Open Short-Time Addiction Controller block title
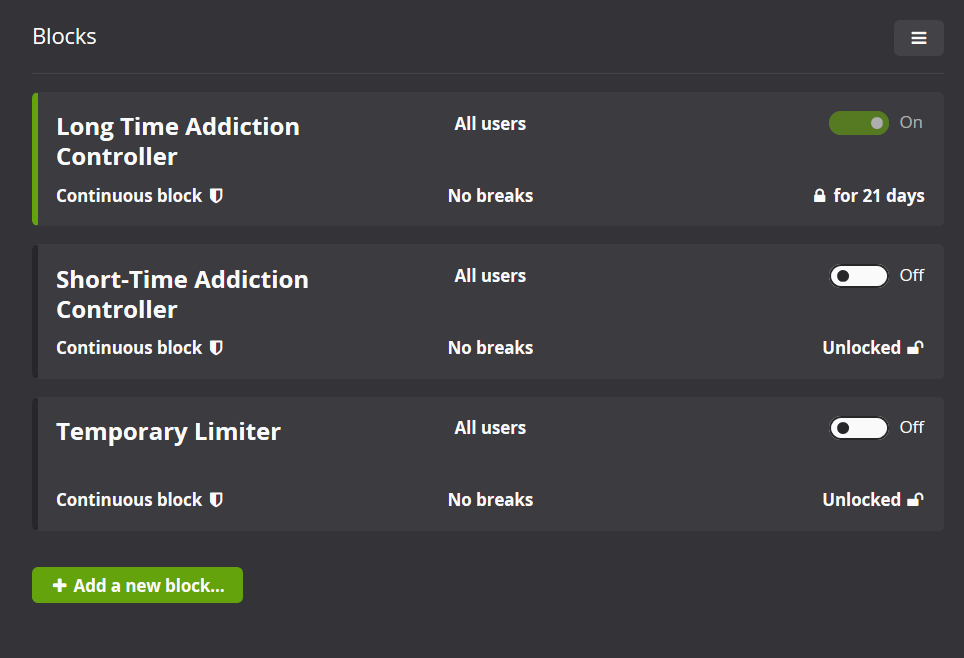The height and width of the screenshot is (658, 964). point(183,295)
